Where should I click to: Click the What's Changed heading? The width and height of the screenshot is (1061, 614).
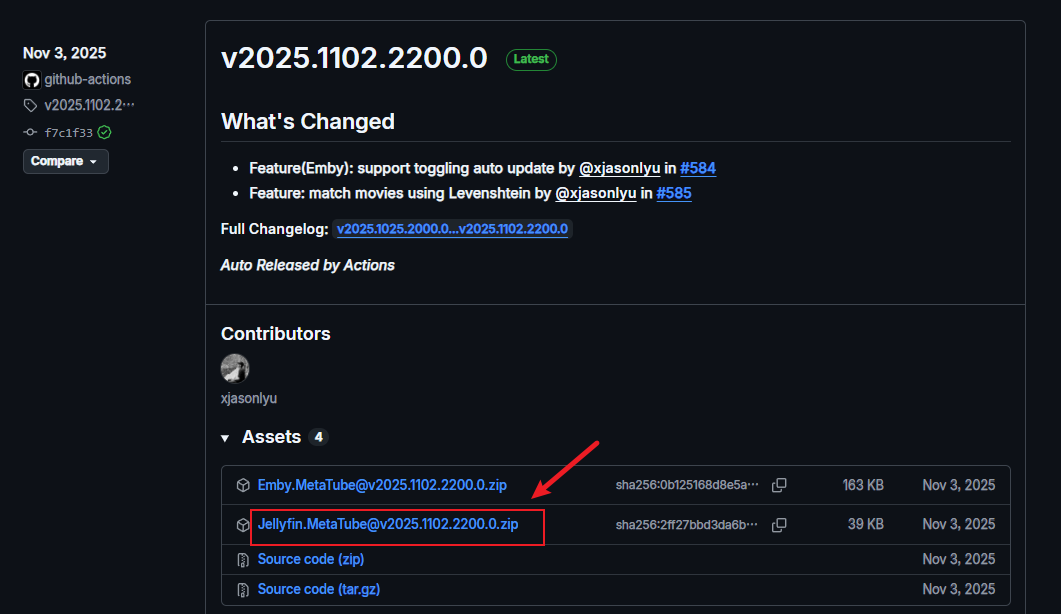coord(308,121)
